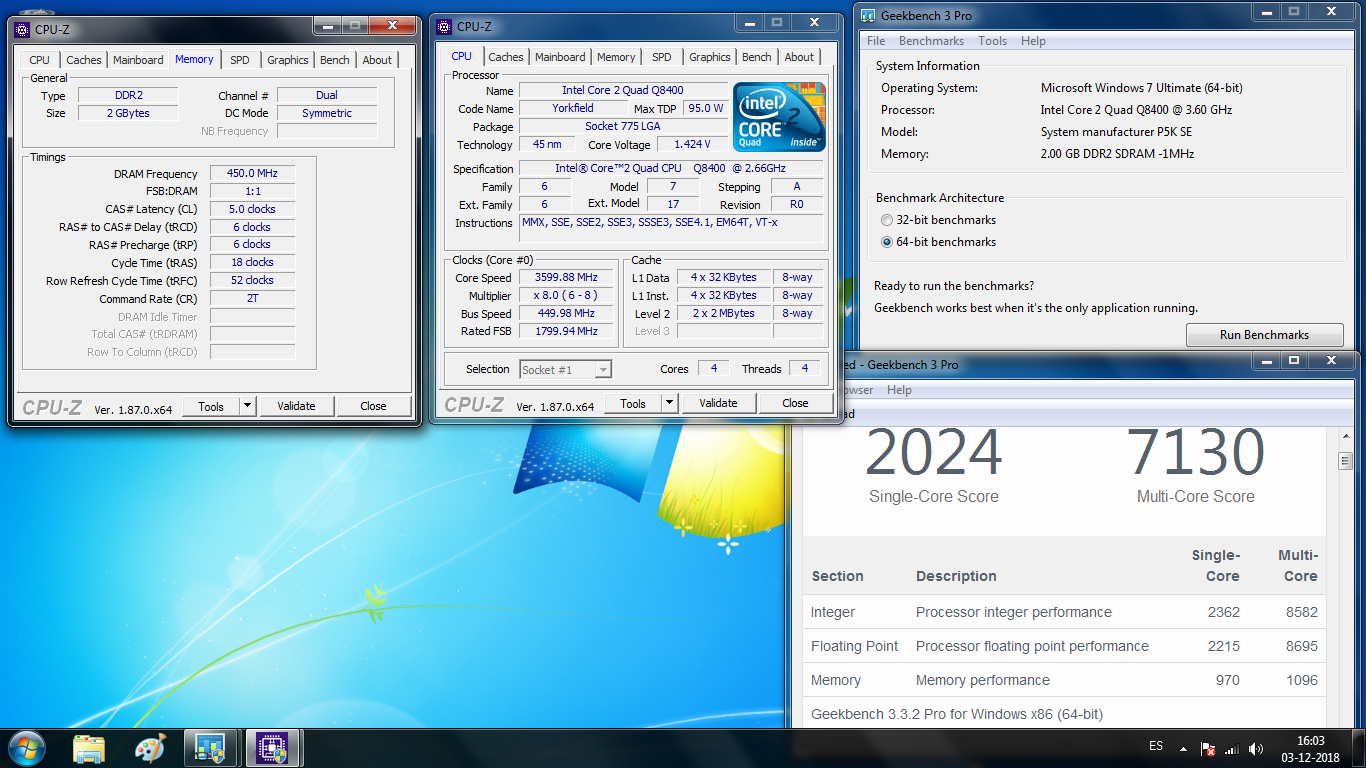This screenshot has height=768, width=1366.
Task: Open Geekbench Benchmarks menu
Action: coord(931,41)
